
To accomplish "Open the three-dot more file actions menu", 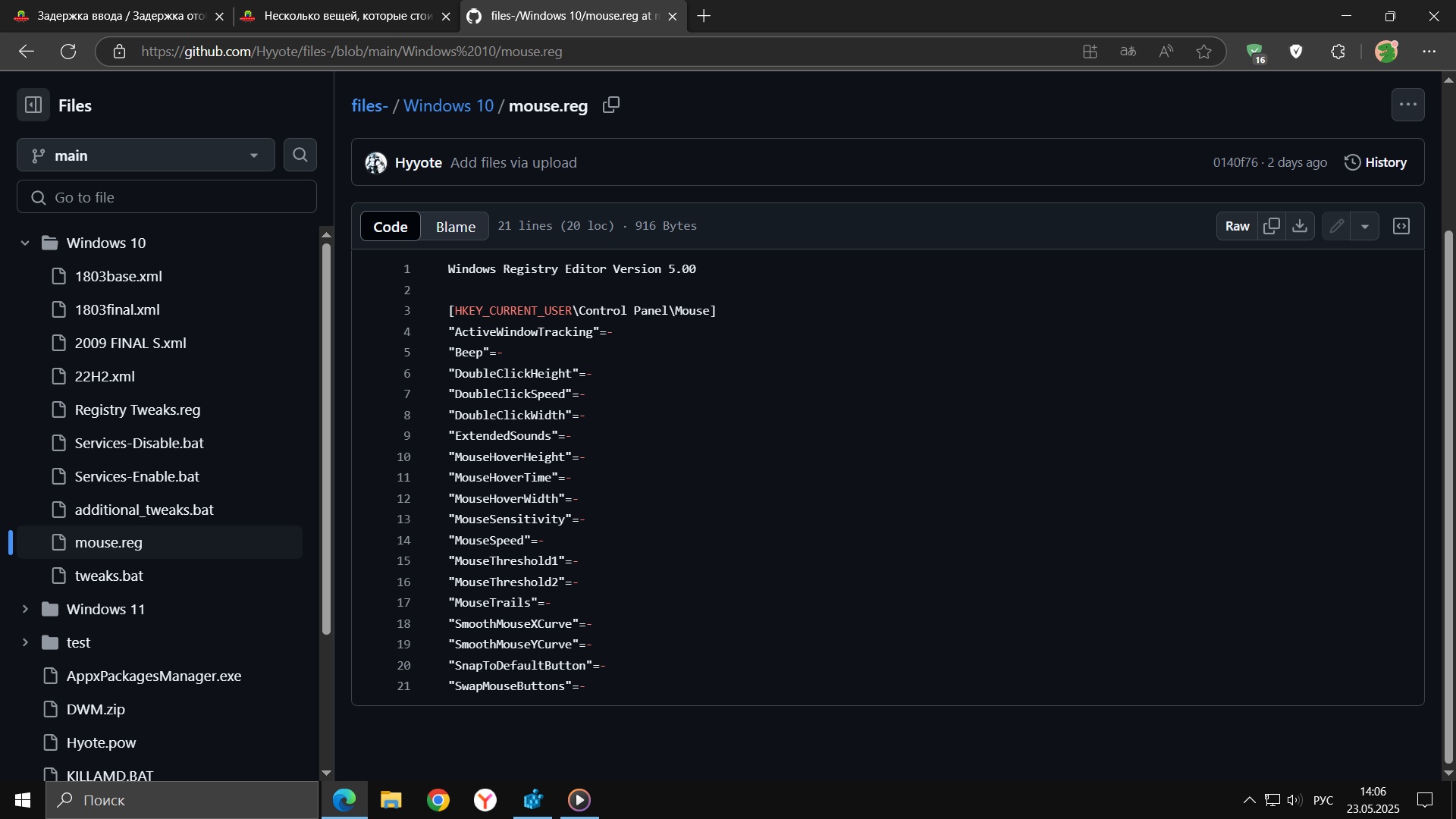I will [1407, 105].
